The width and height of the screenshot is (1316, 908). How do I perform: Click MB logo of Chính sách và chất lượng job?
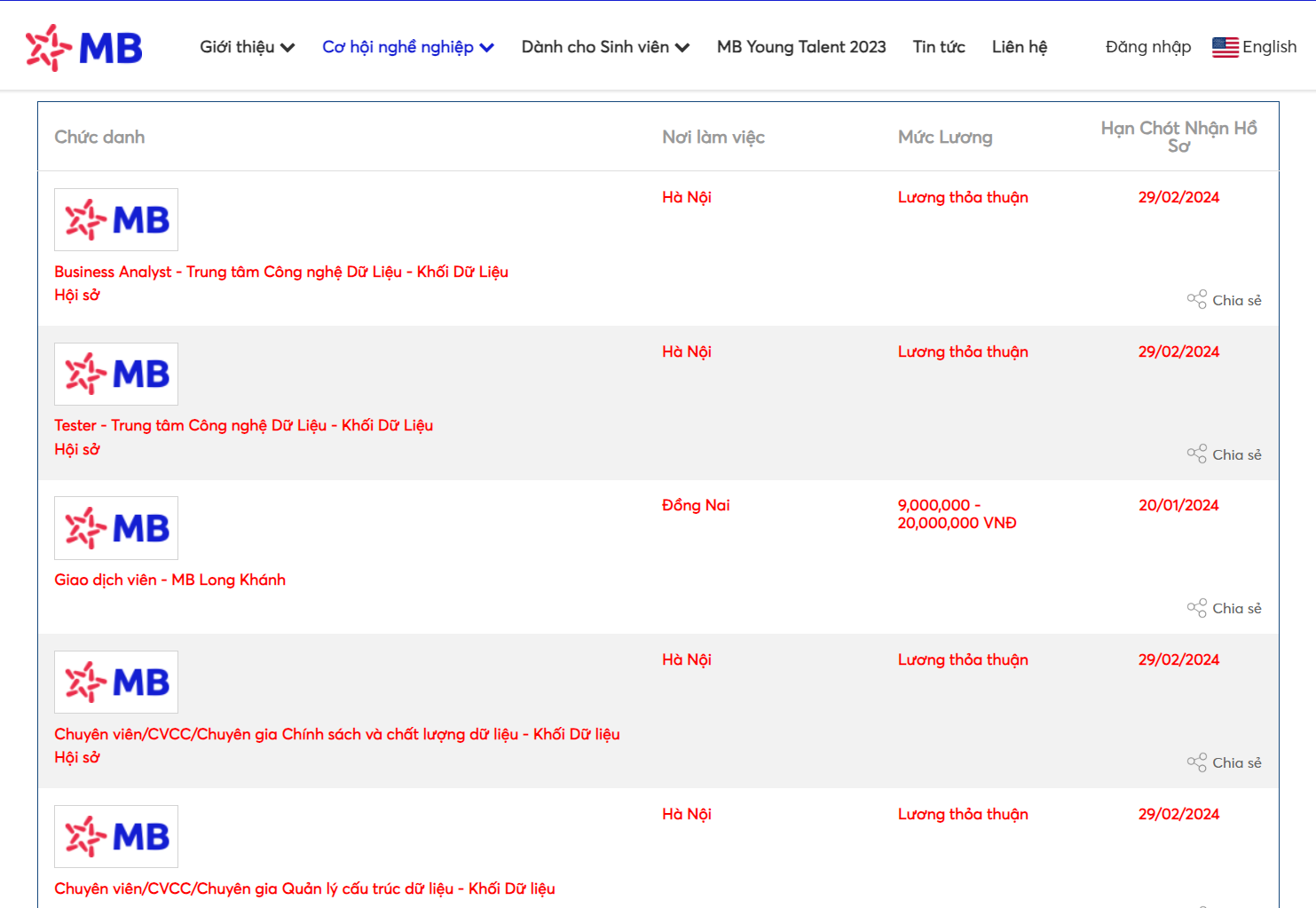pyautogui.click(x=116, y=682)
